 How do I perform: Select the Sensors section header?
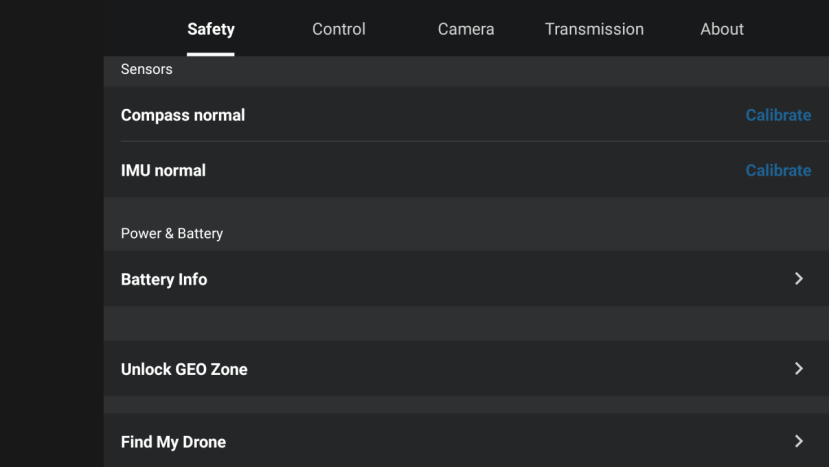pyautogui.click(x=147, y=70)
